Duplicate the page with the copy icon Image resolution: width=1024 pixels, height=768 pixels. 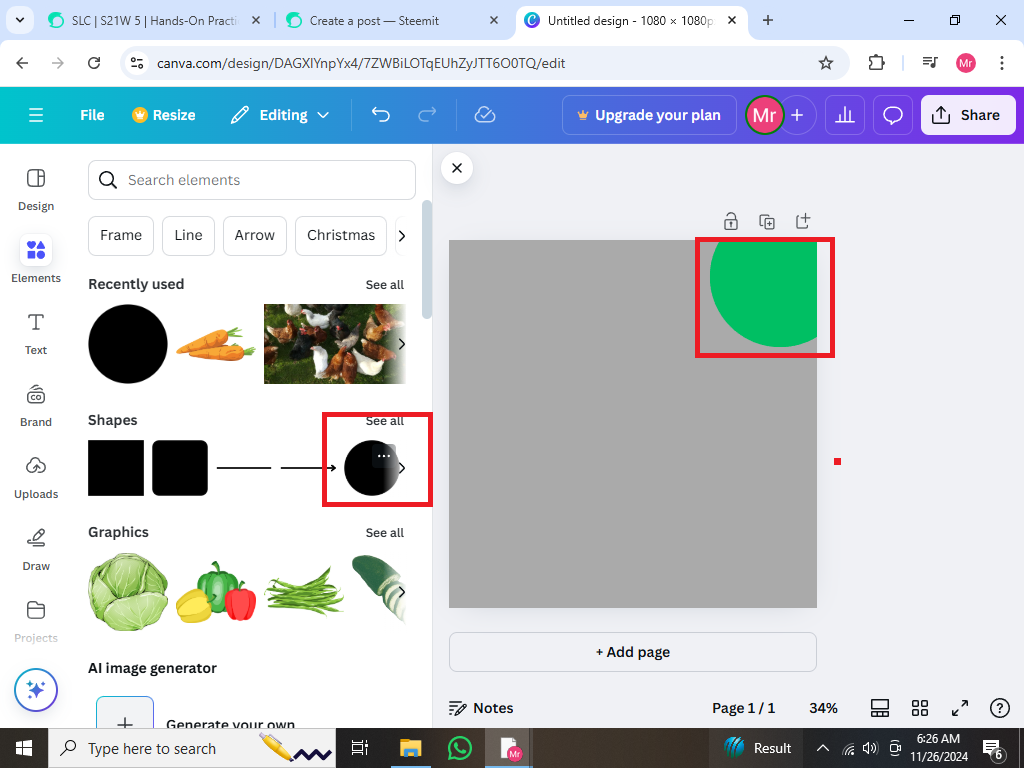coord(767,221)
